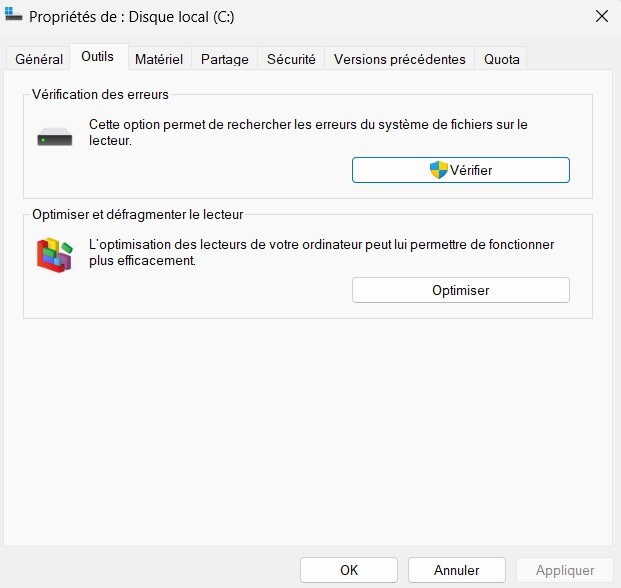Click the shield icon on Vérifier button
621x588 pixels.
[438, 170]
